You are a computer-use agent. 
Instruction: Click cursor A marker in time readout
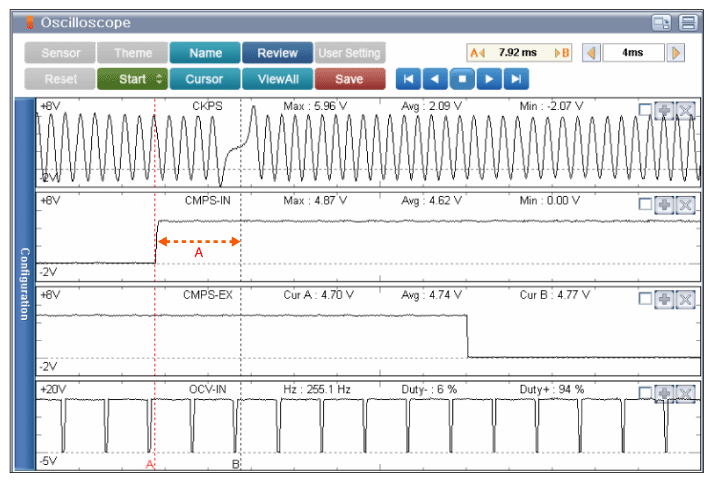pyautogui.click(x=477, y=53)
